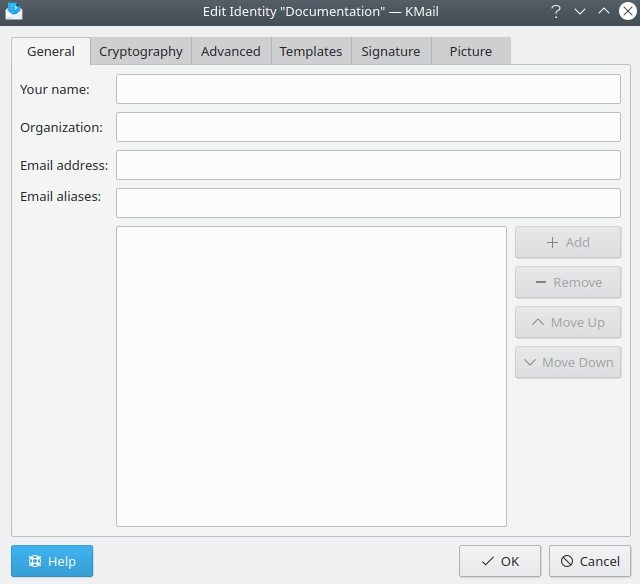Click the Email aliases entry field
This screenshot has width=640, height=584.
(x=368, y=203)
